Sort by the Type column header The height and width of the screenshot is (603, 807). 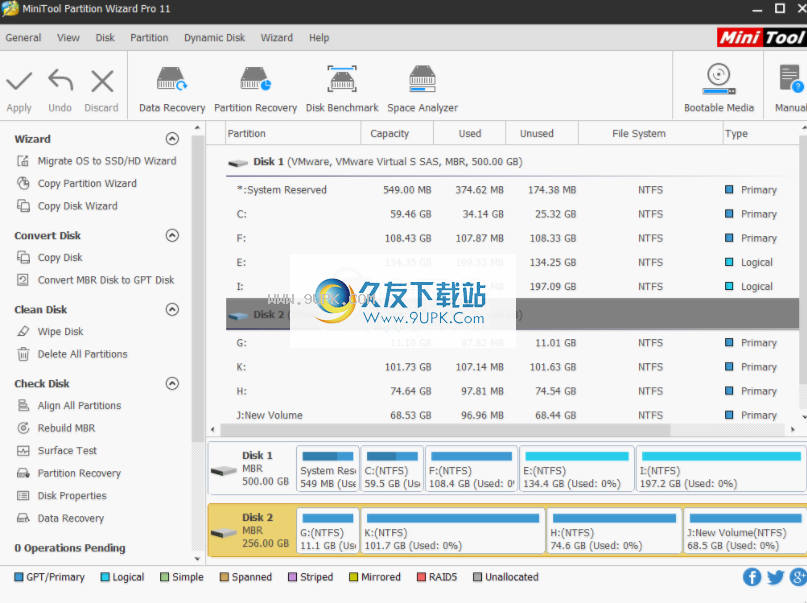pos(761,133)
